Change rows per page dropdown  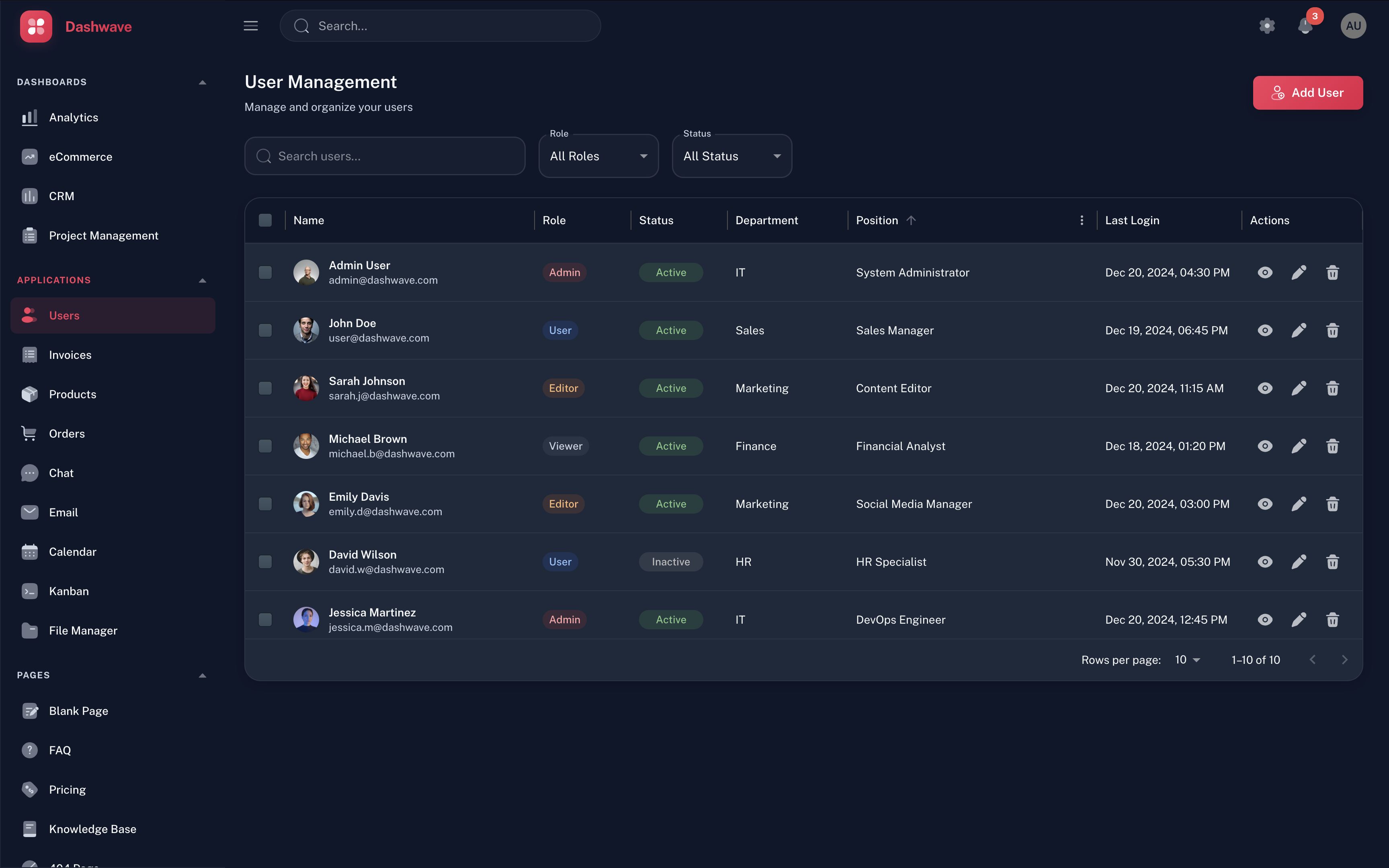tap(1187, 659)
